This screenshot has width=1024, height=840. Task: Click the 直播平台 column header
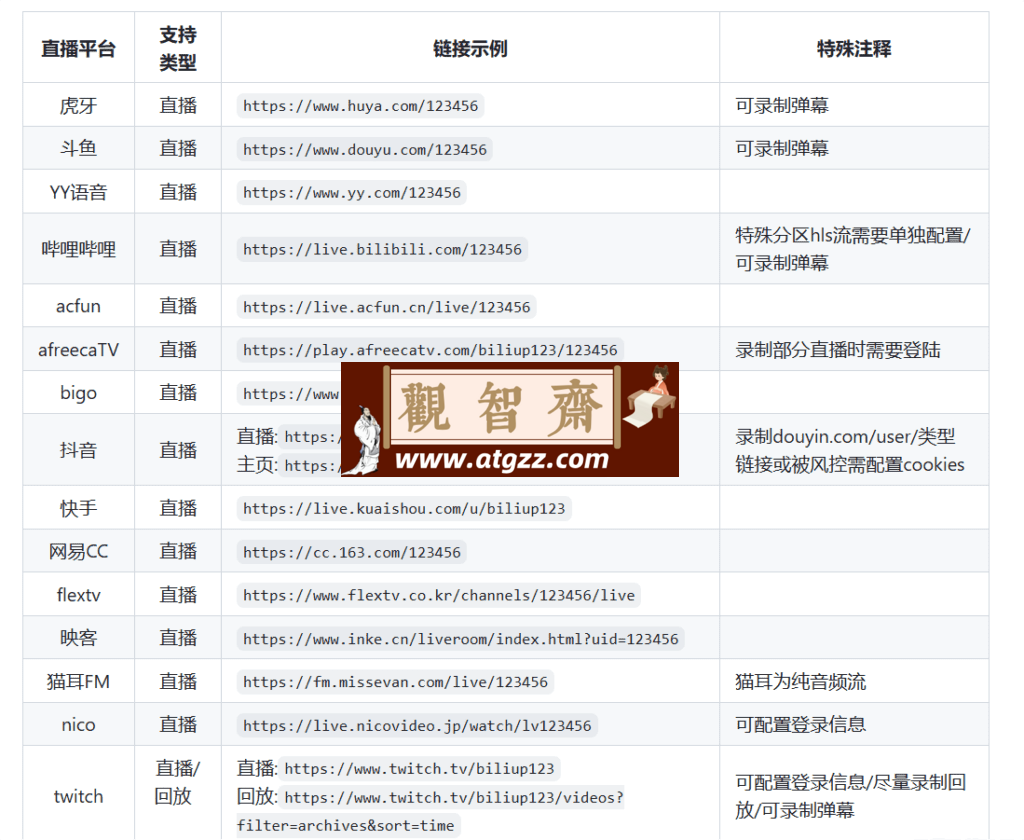(x=78, y=48)
